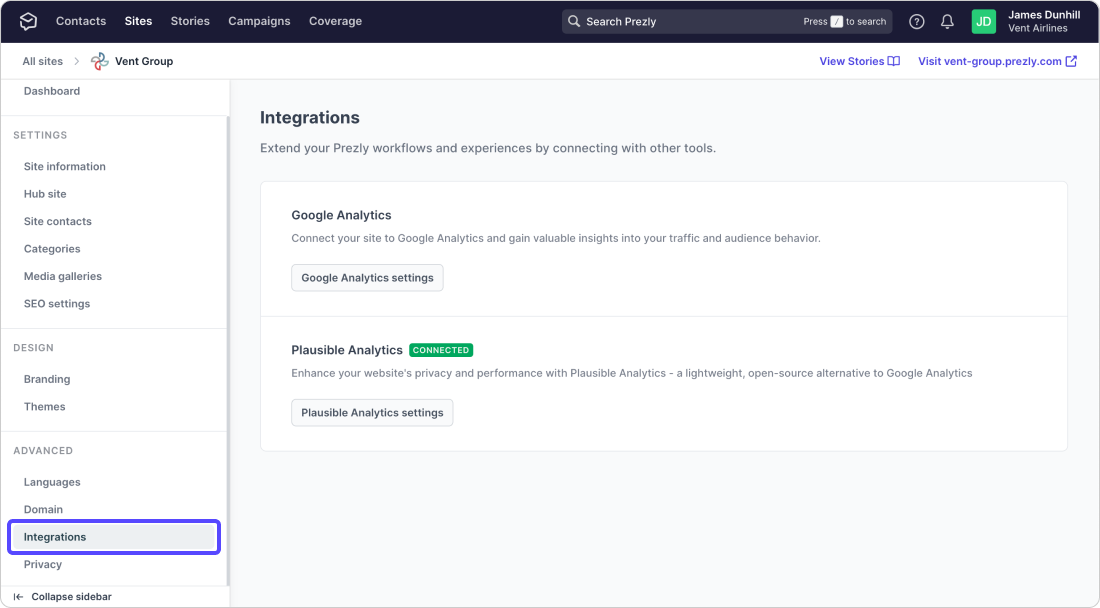
Task: Select Site information in the sidebar
Action: [x=65, y=166]
